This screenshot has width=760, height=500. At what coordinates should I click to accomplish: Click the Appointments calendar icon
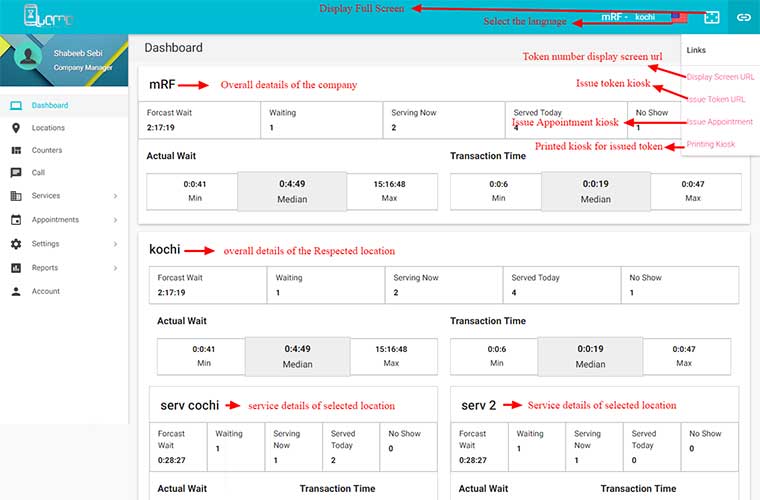pyautogui.click(x=16, y=219)
